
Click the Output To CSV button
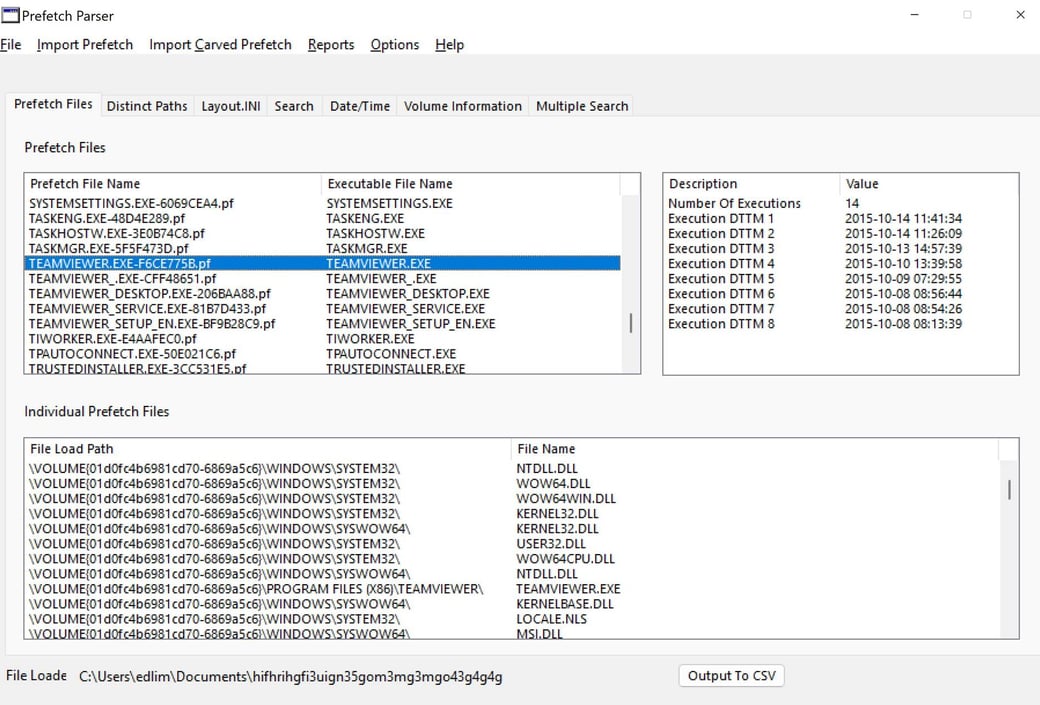[x=732, y=676]
